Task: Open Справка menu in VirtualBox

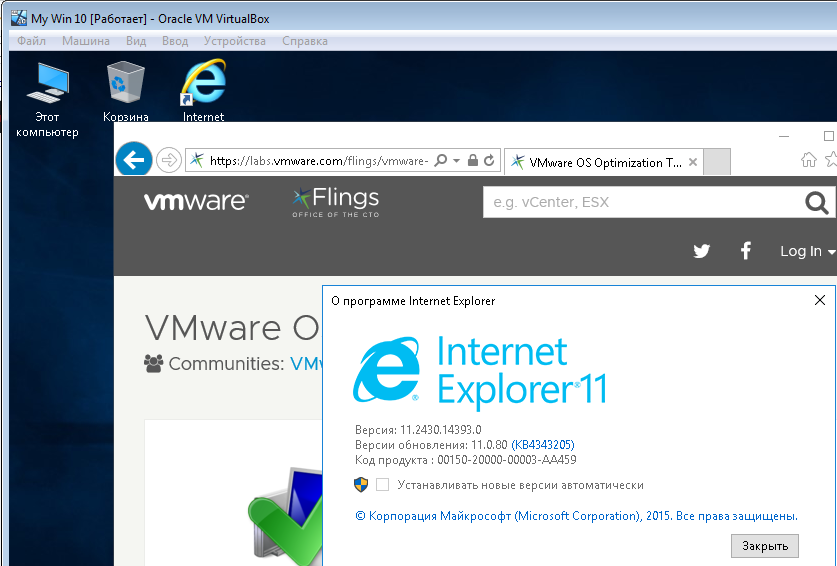Action: [305, 41]
